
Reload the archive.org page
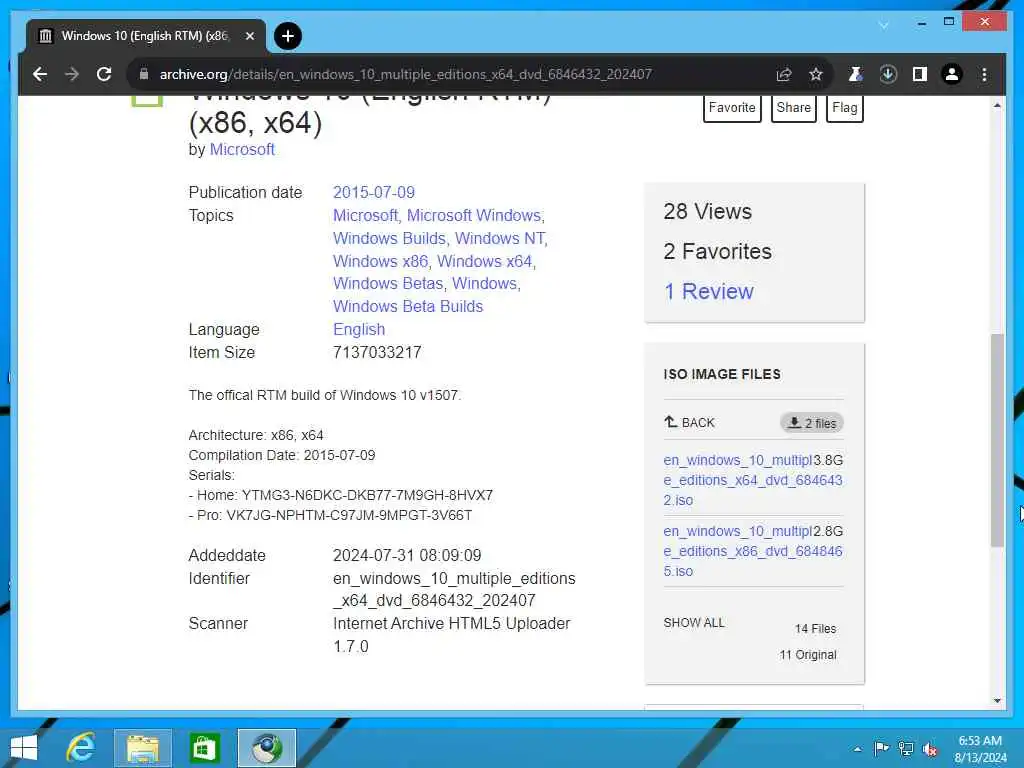(x=104, y=74)
